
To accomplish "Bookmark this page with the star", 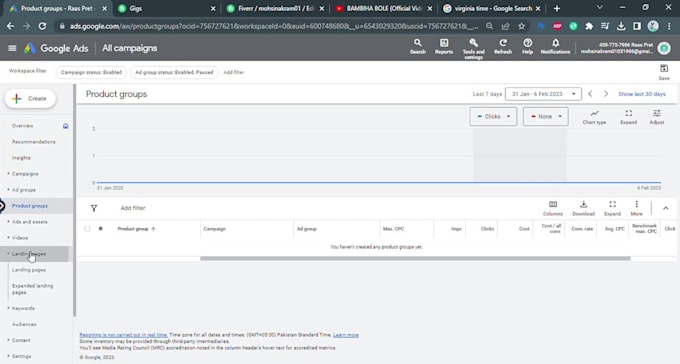I will [x=521, y=26].
